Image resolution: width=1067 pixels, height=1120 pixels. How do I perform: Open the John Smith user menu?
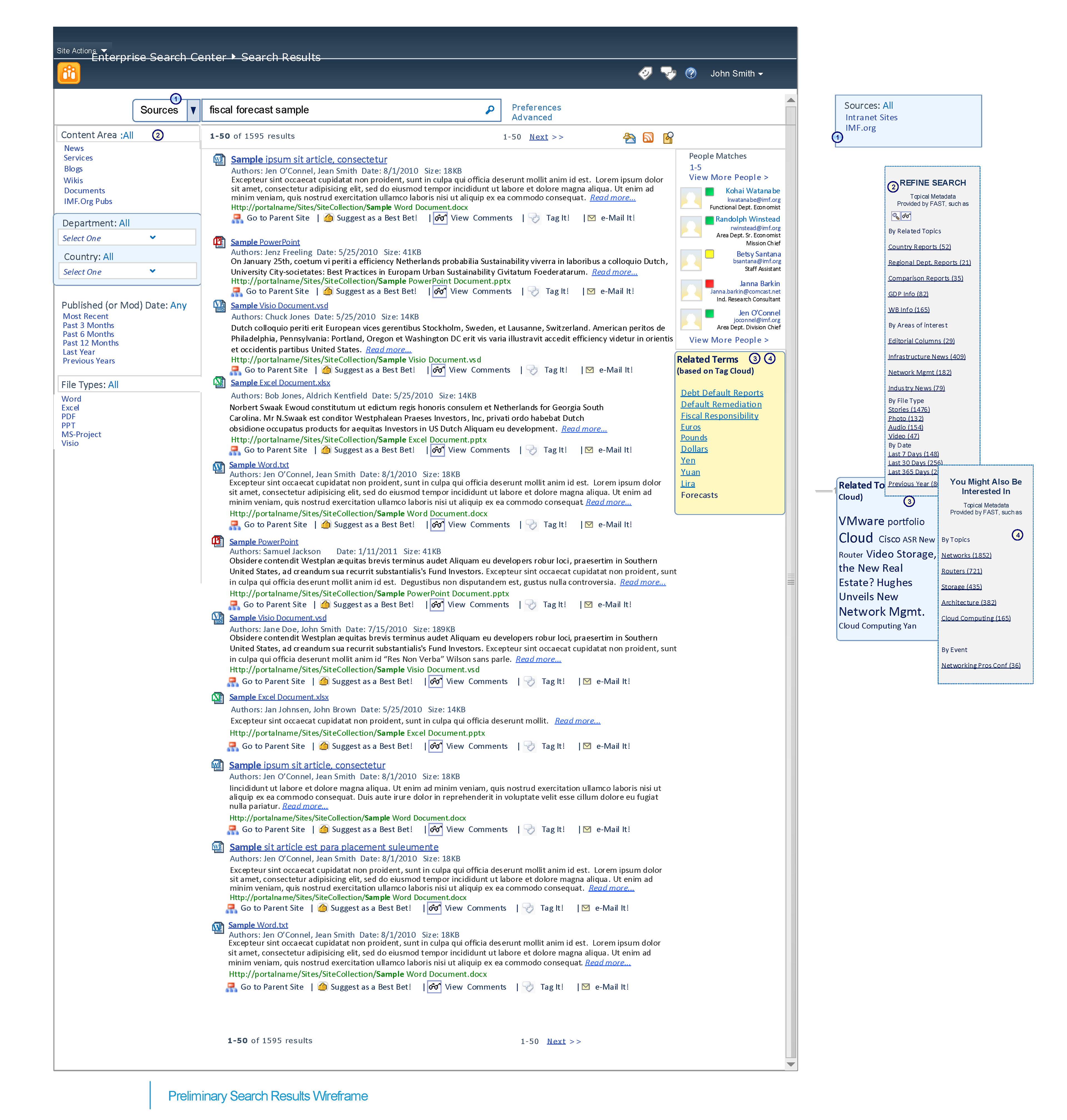click(x=736, y=74)
